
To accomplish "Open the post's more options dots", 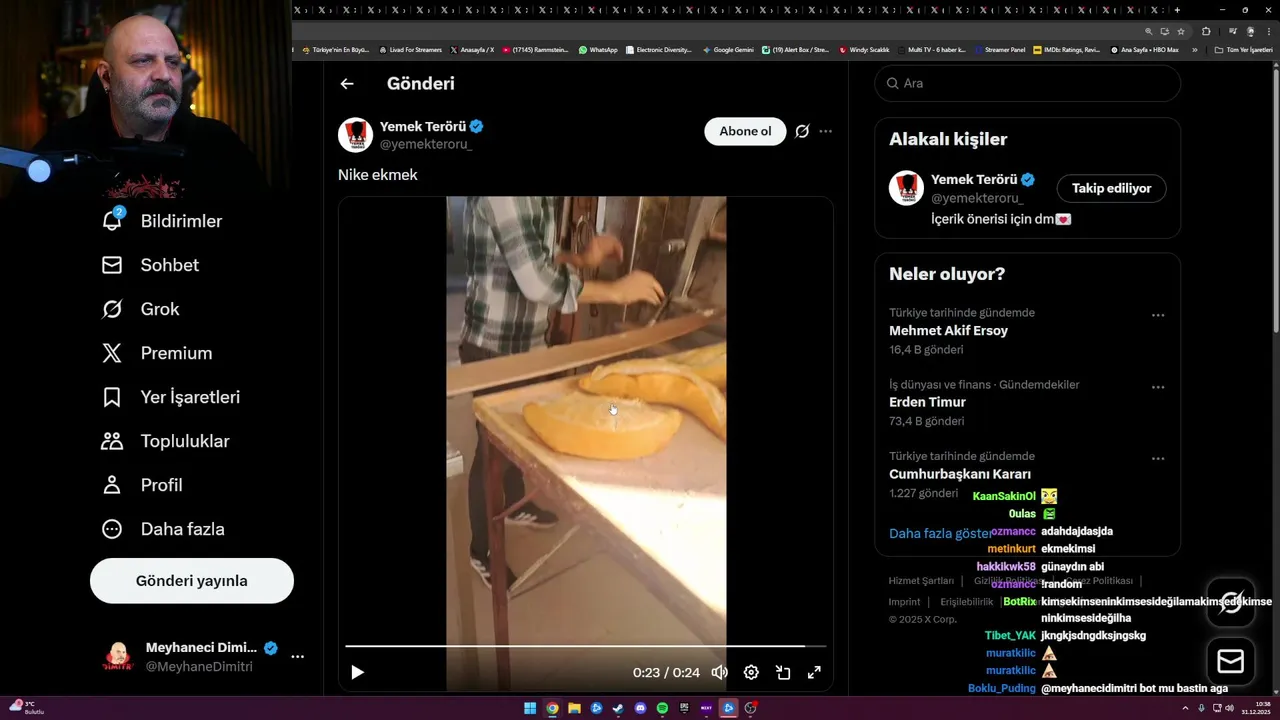I will click(825, 131).
